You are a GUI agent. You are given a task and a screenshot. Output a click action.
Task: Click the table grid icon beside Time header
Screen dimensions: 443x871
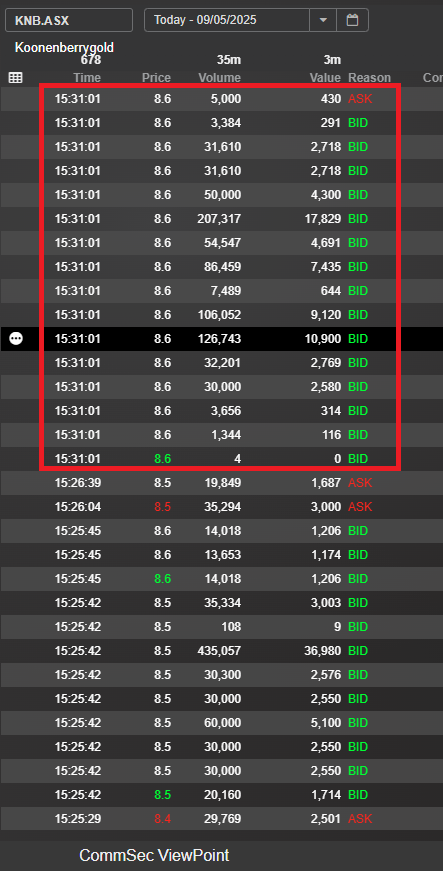(16, 78)
